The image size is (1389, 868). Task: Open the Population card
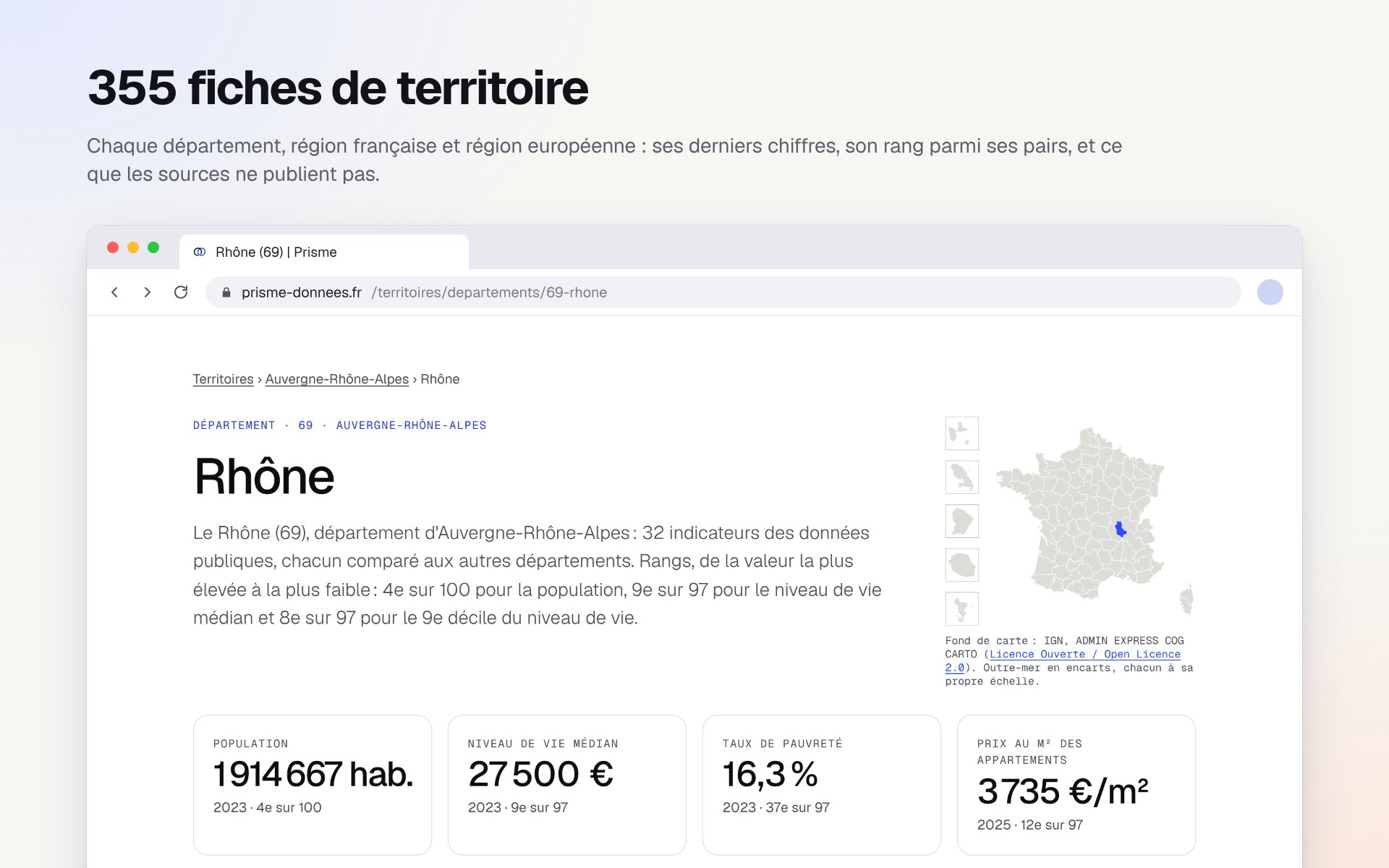[313, 785]
